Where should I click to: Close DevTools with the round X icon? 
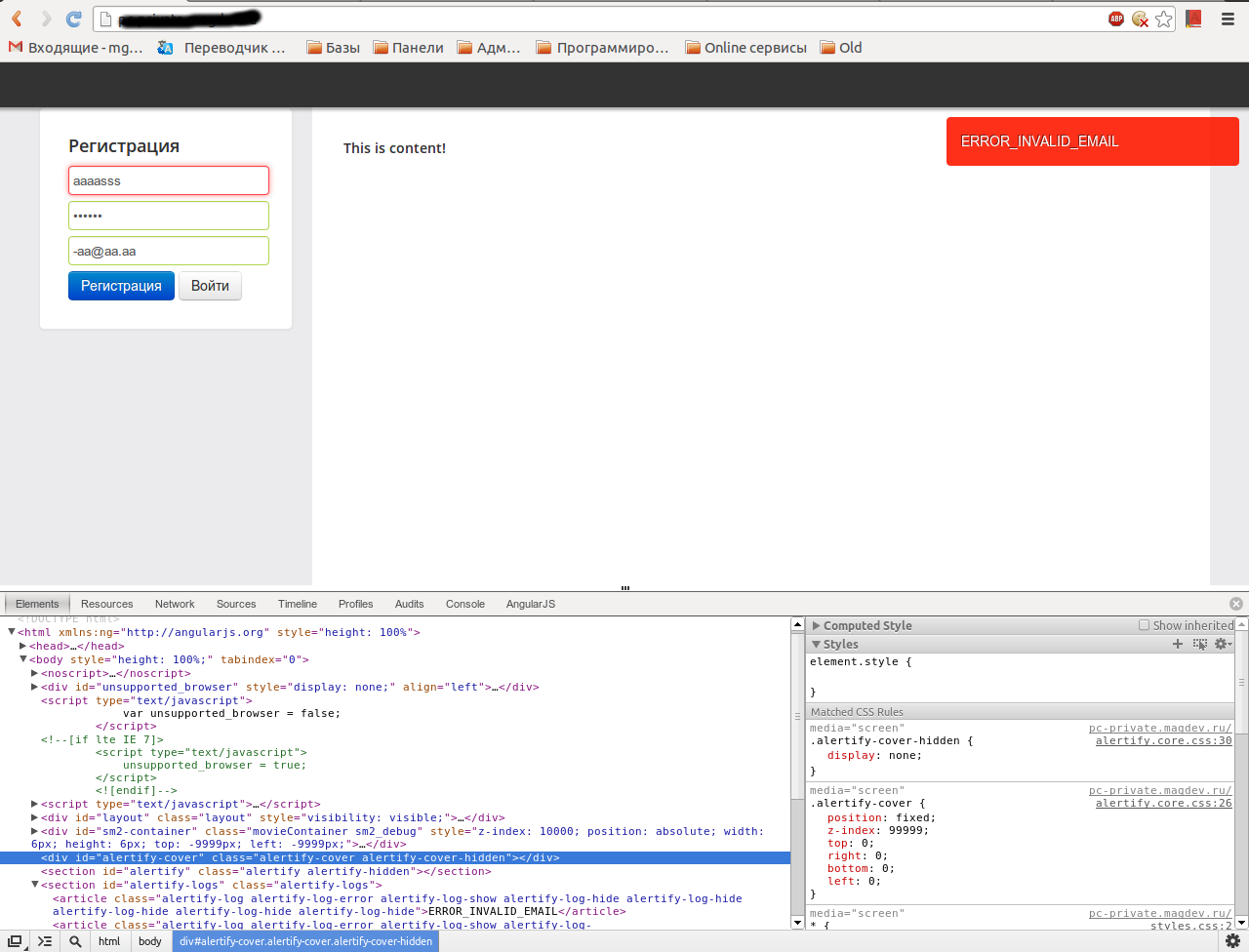click(x=1236, y=604)
